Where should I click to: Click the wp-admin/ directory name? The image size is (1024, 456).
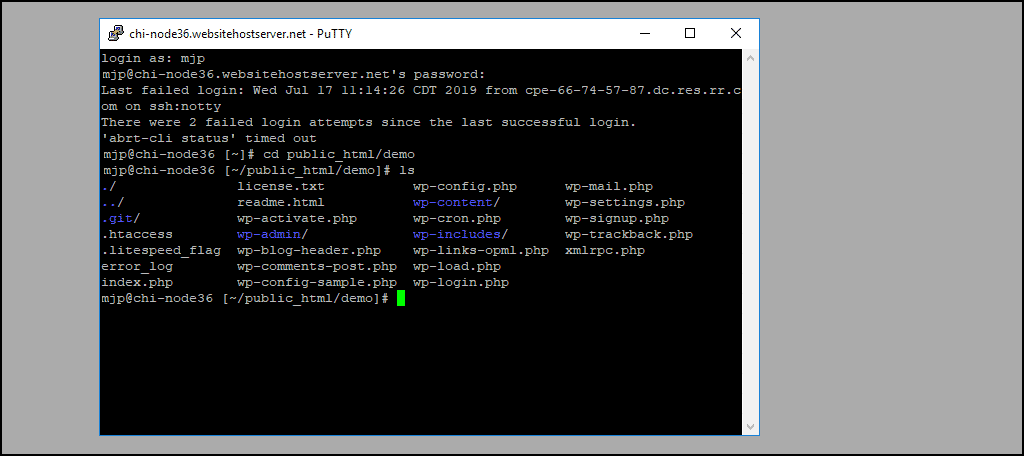click(272, 235)
